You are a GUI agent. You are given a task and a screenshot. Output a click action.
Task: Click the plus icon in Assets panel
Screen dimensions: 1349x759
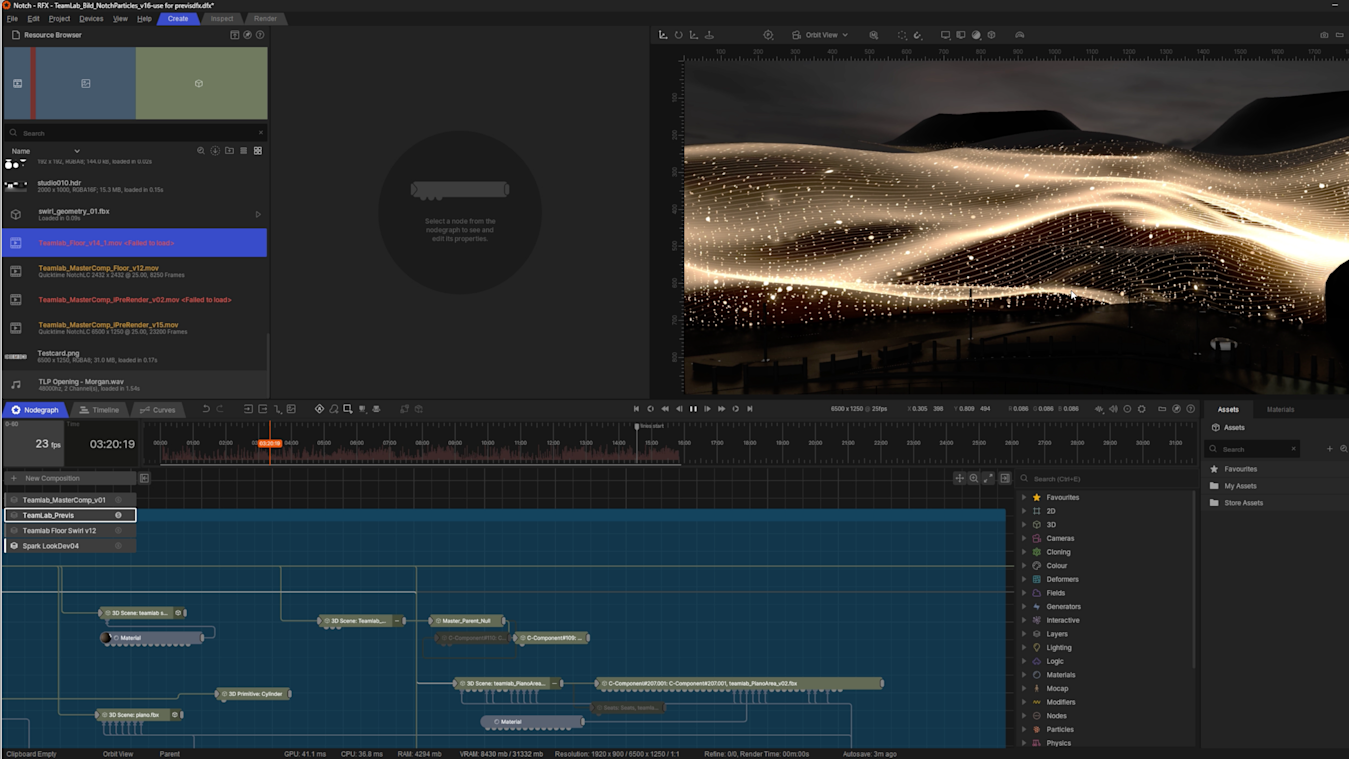[x=1329, y=449]
